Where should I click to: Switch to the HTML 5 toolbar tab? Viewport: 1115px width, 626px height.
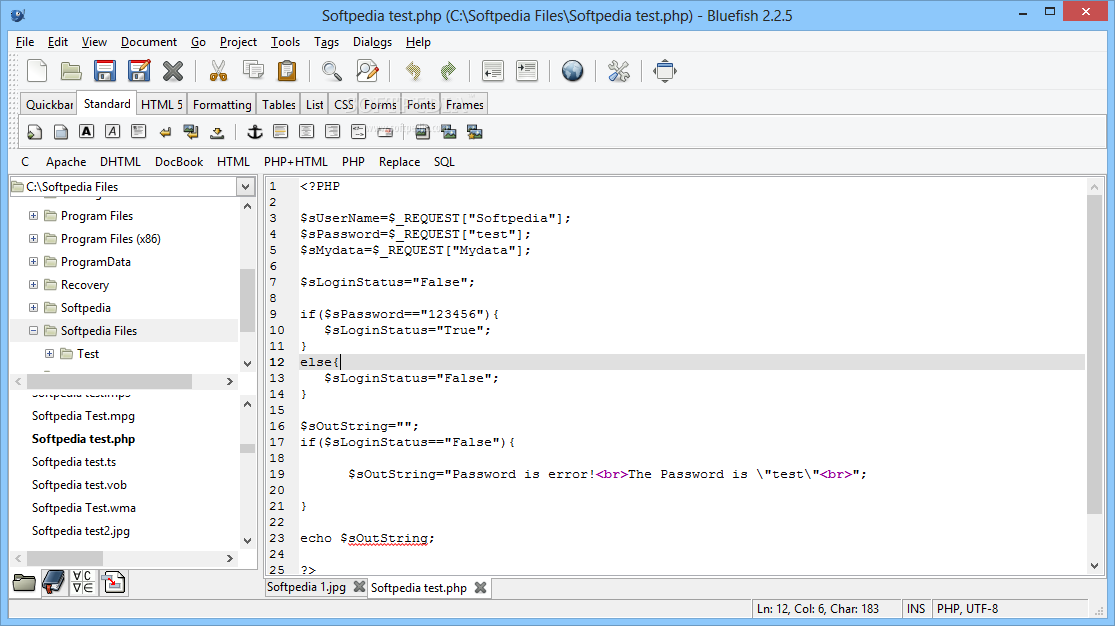(161, 105)
